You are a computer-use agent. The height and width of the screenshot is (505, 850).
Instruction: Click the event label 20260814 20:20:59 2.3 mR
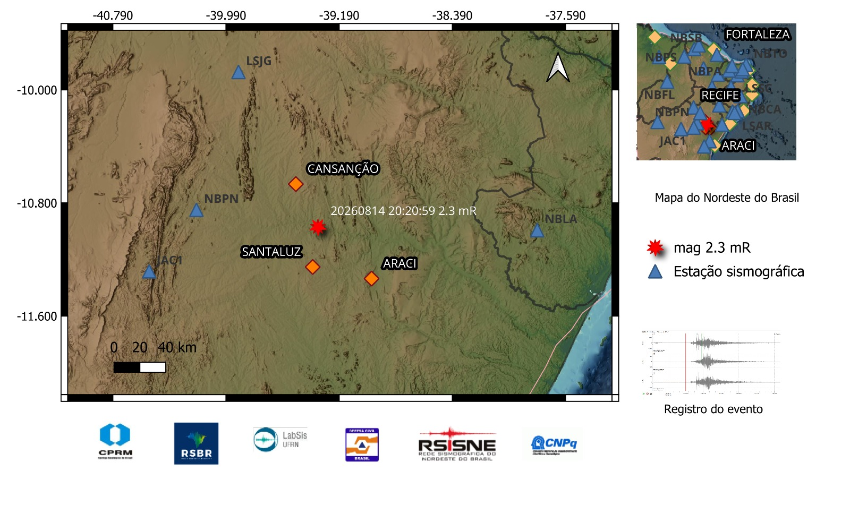[403, 211]
